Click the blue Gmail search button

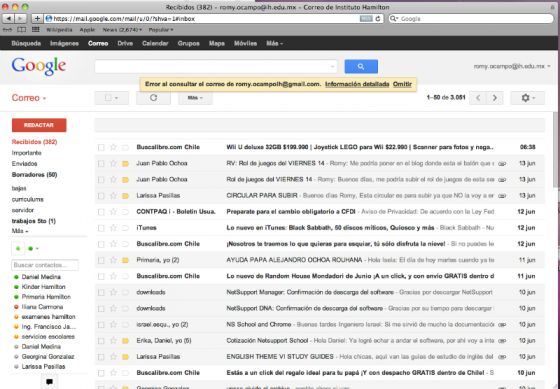361,66
